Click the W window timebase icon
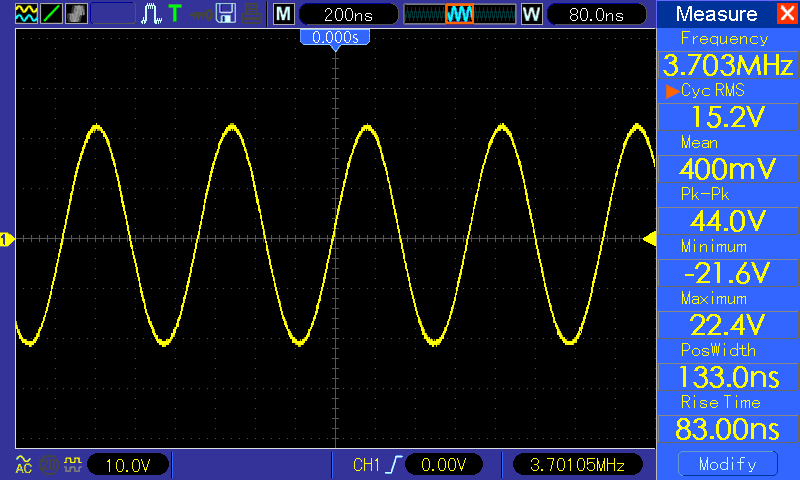800x480 pixels. tap(530, 14)
